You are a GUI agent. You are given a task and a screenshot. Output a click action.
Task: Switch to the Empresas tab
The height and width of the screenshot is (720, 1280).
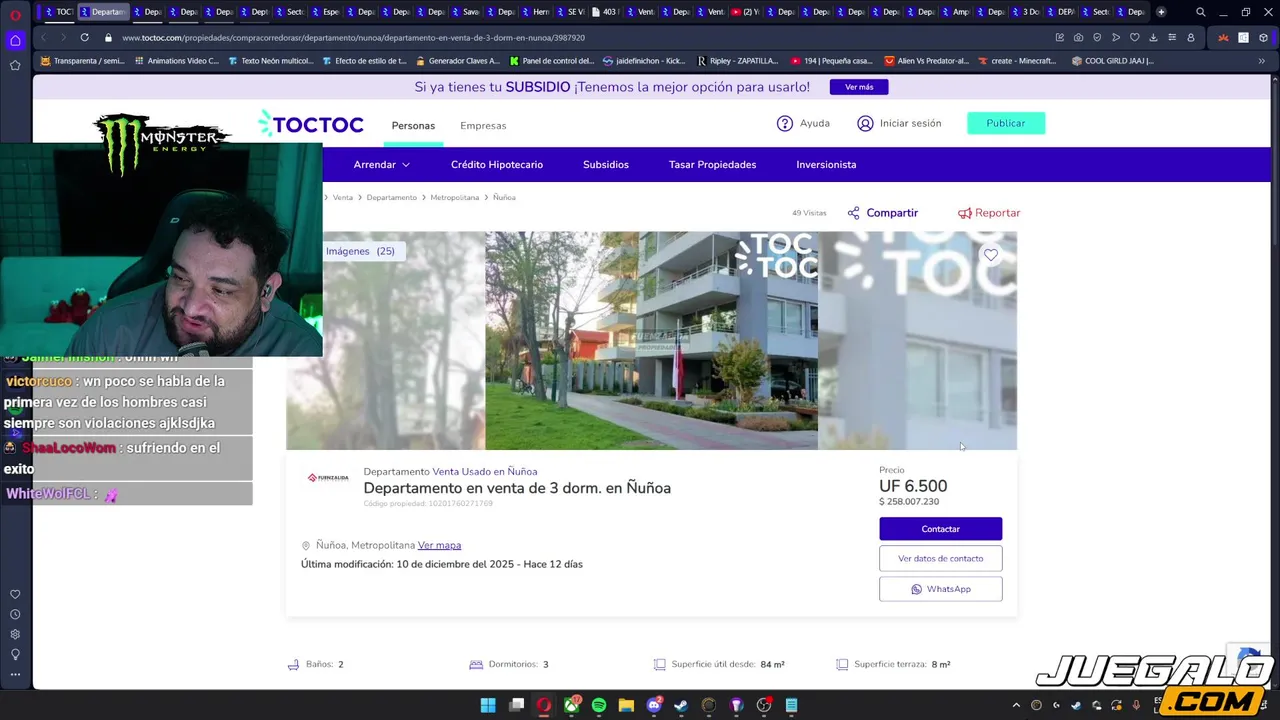point(483,126)
